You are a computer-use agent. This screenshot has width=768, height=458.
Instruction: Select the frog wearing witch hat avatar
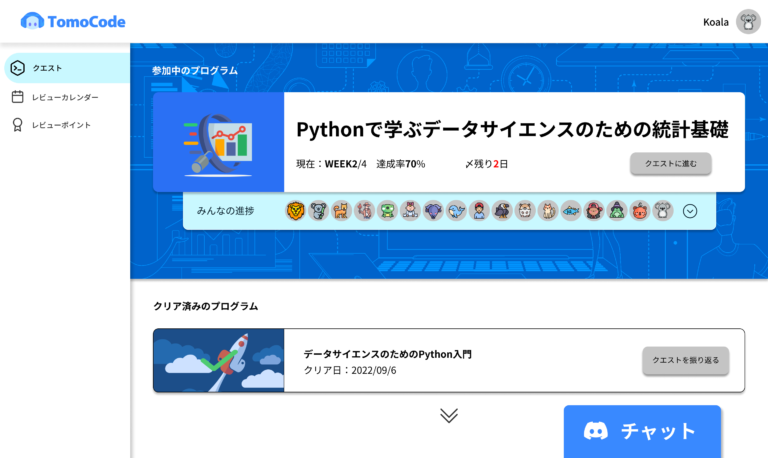617,211
